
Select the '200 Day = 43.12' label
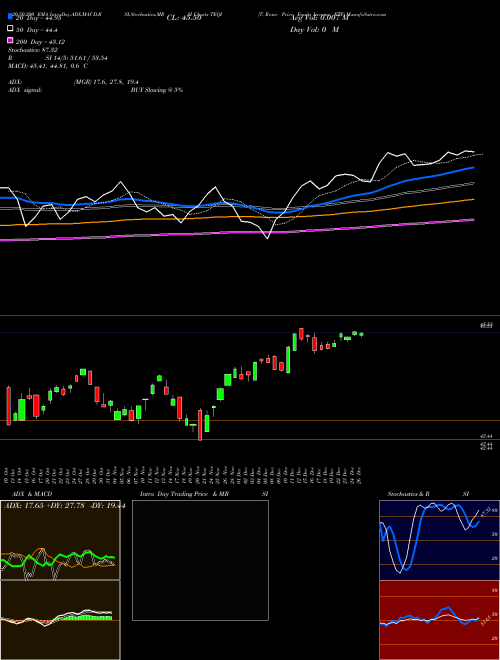click(40, 42)
